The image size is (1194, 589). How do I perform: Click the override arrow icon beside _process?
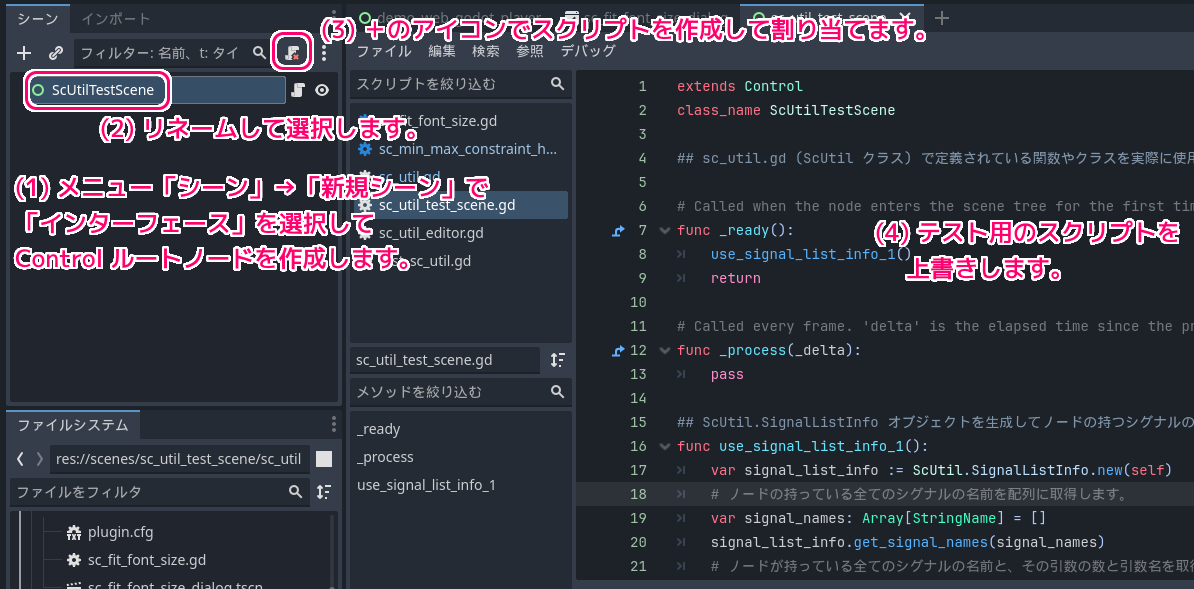tap(618, 351)
